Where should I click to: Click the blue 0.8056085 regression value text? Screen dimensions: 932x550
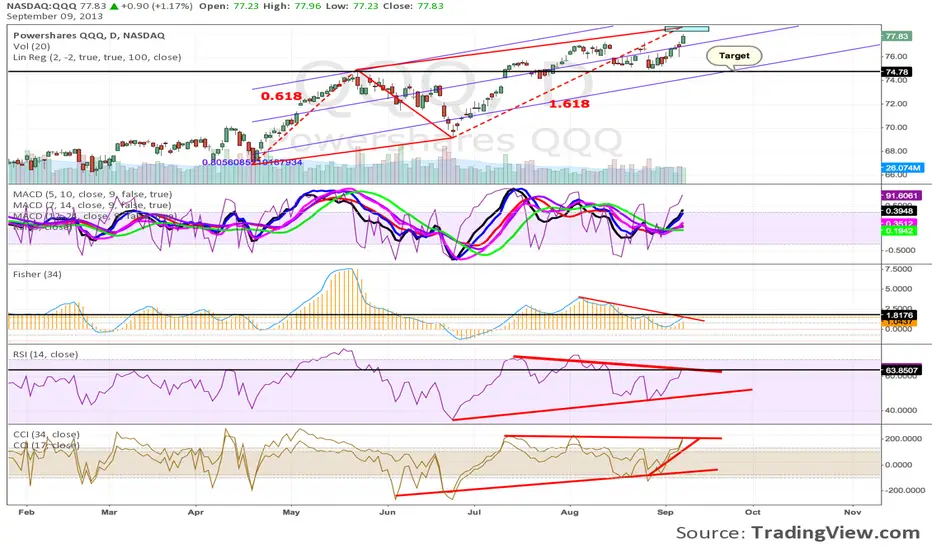coord(252,162)
